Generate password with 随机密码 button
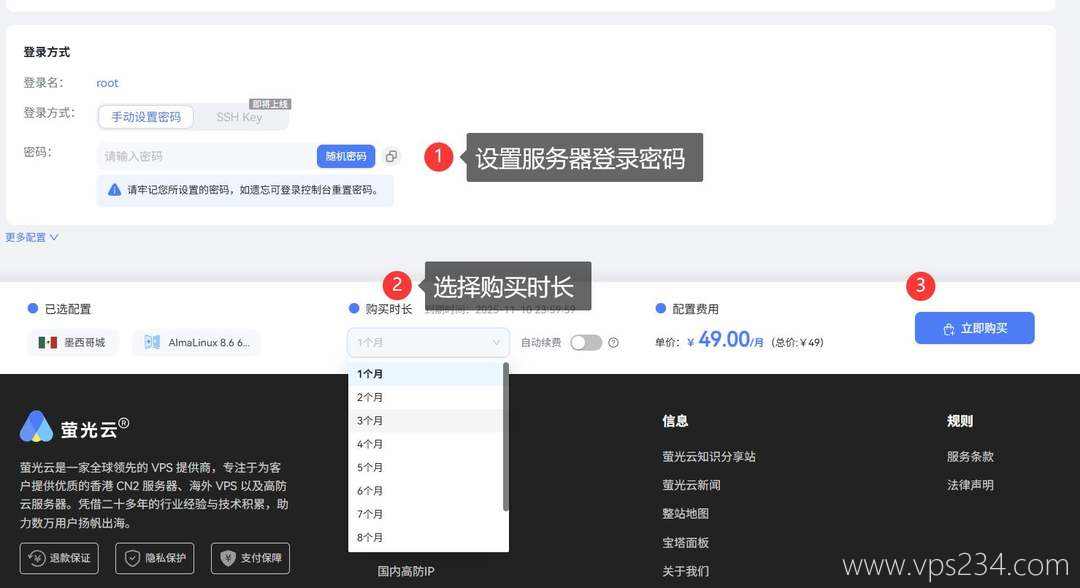Screen dimensions: 1080x588 click(346, 156)
